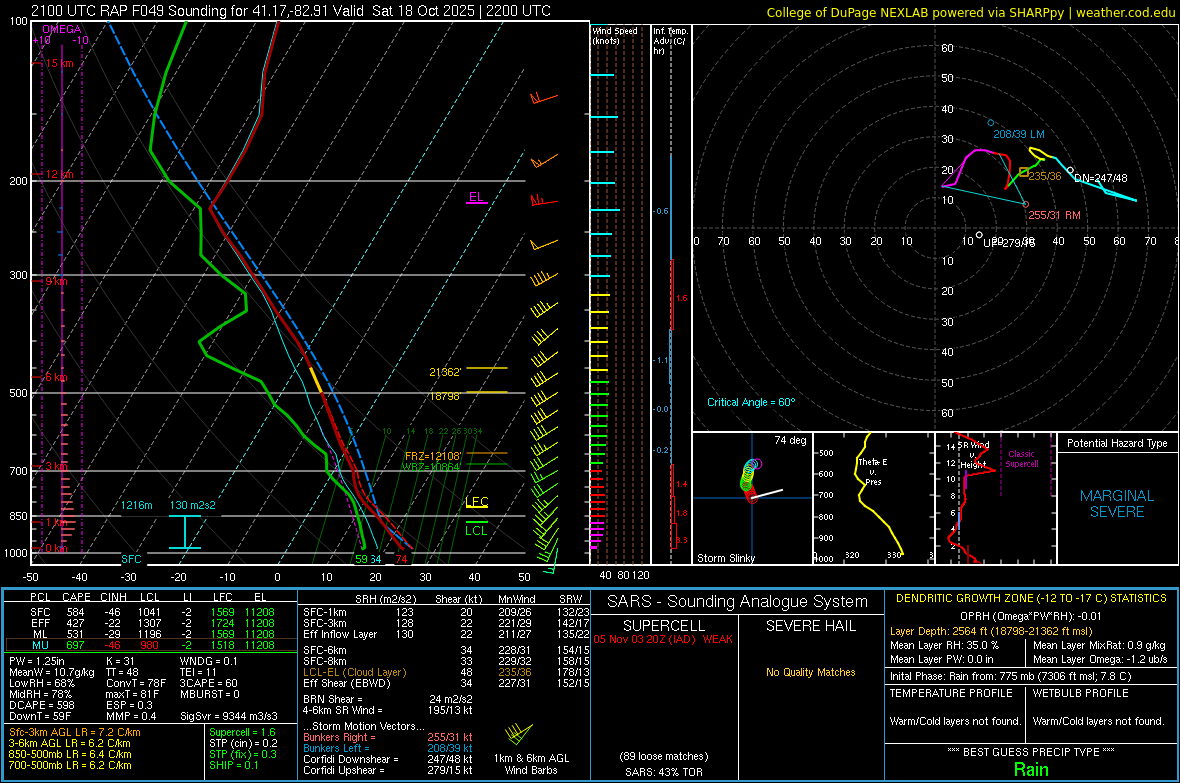The width and height of the screenshot is (1180, 783).
Task: Click the yellow LFC label on the skew-T
Action: pyautogui.click(x=476, y=501)
